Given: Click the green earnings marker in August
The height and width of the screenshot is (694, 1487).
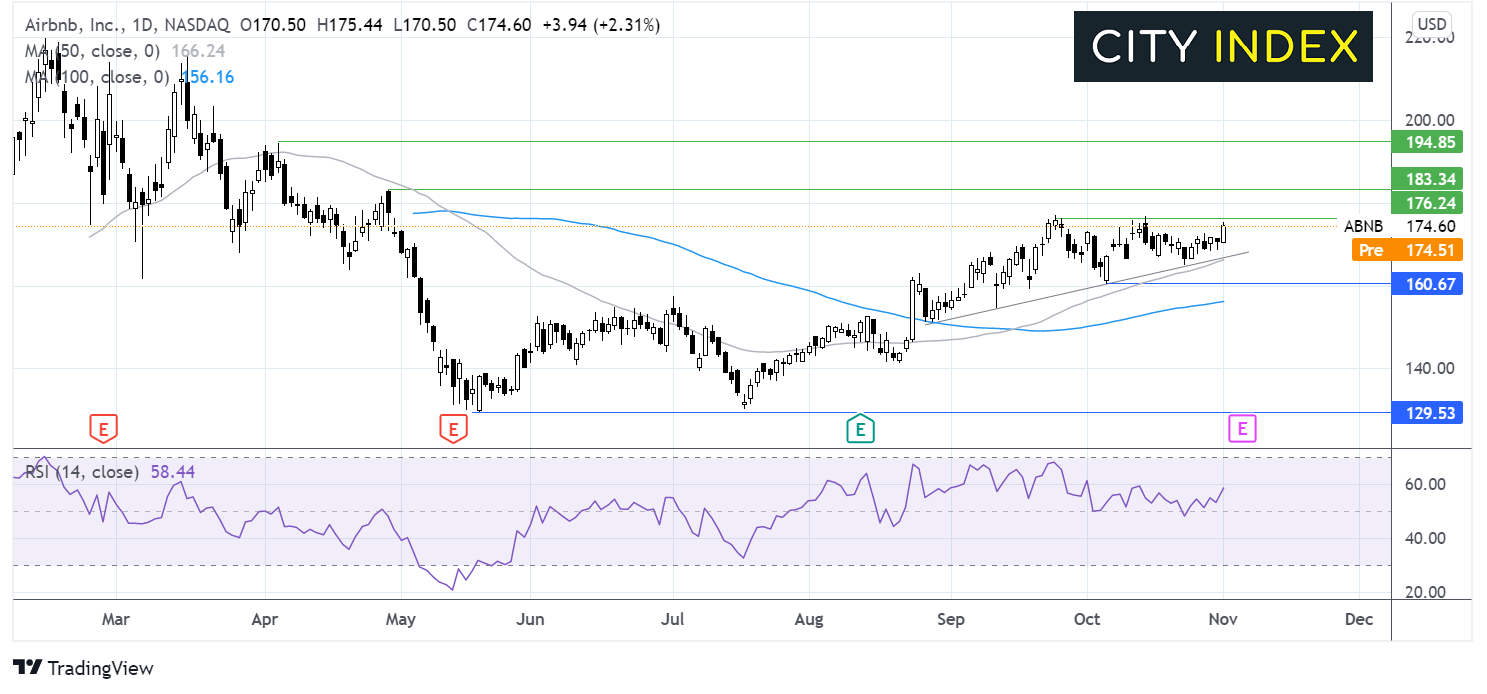Looking at the screenshot, I should [x=860, y=429].
